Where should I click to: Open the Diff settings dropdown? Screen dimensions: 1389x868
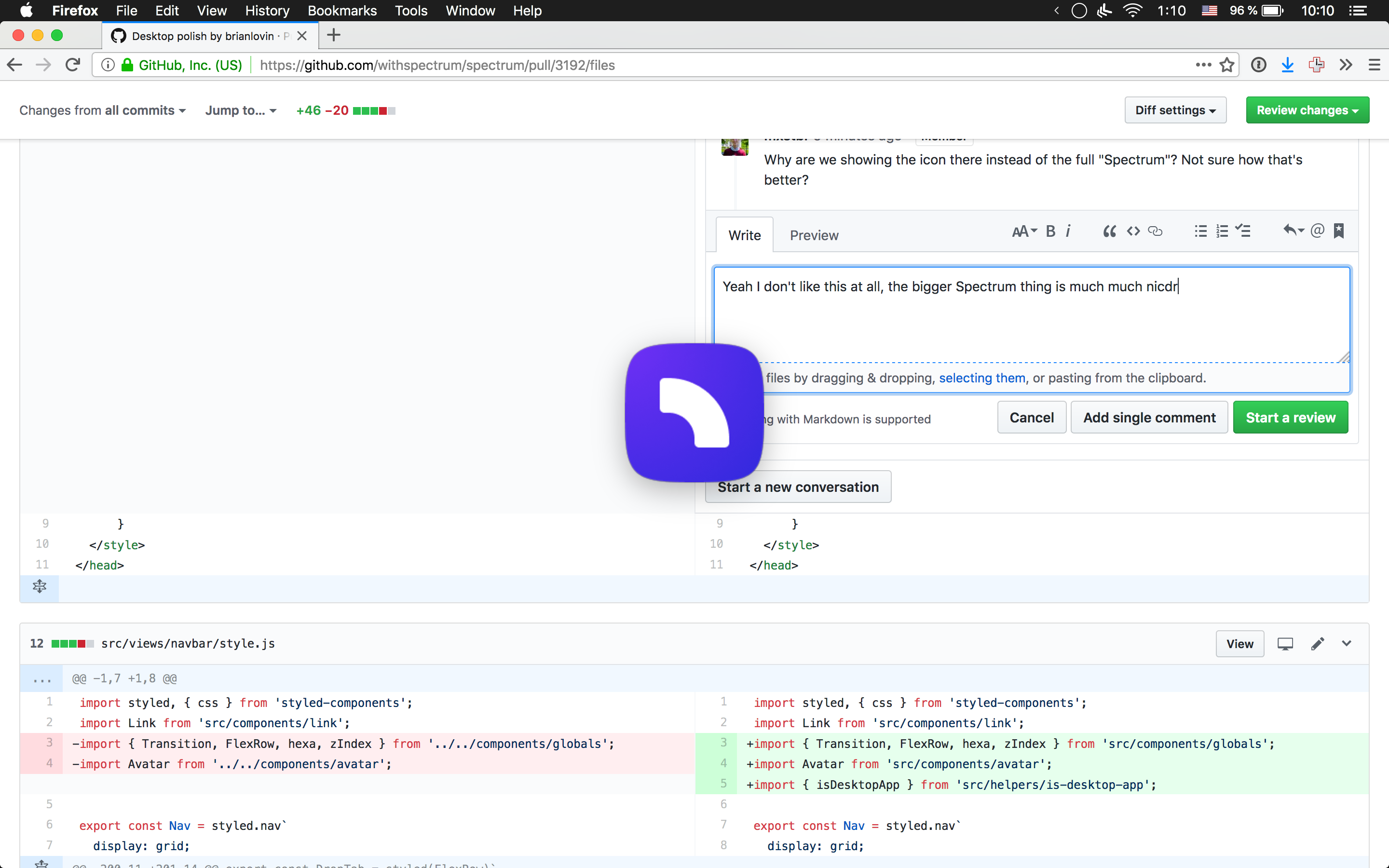(x=1175, y=109)
